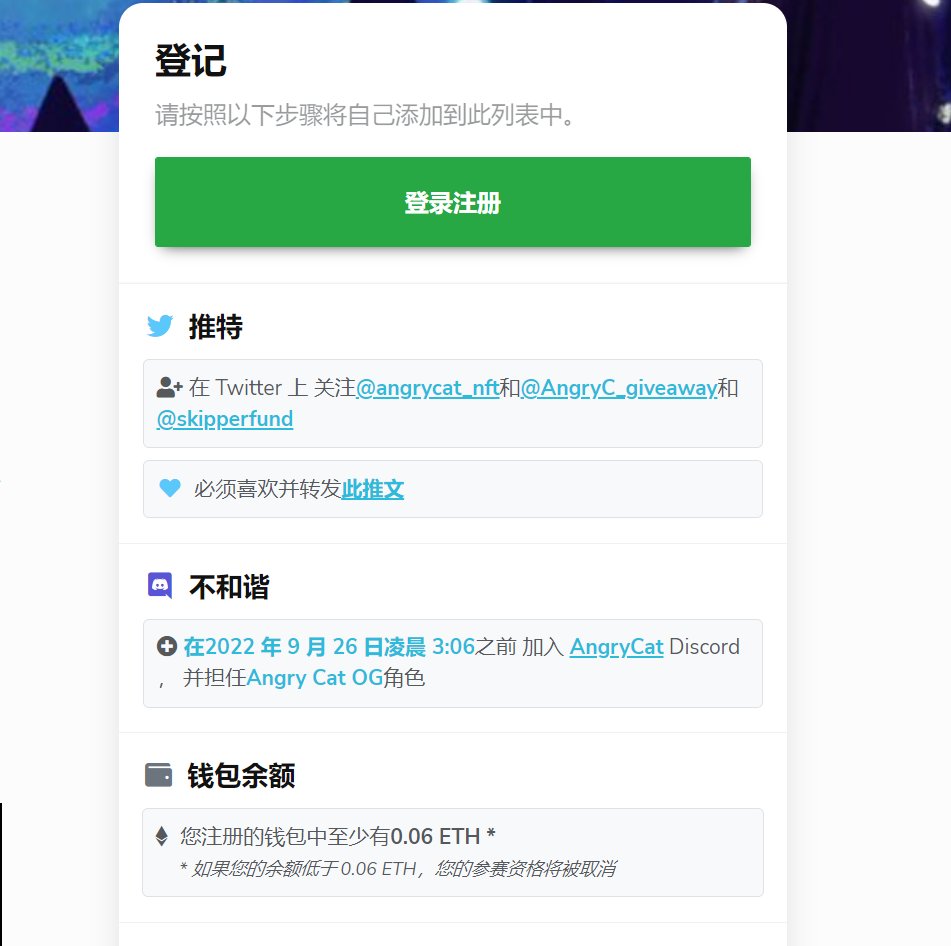The height and width of the screenshot is (946, 951).
Task: Open the AngryCat Discord link
Action: point(616,647)
